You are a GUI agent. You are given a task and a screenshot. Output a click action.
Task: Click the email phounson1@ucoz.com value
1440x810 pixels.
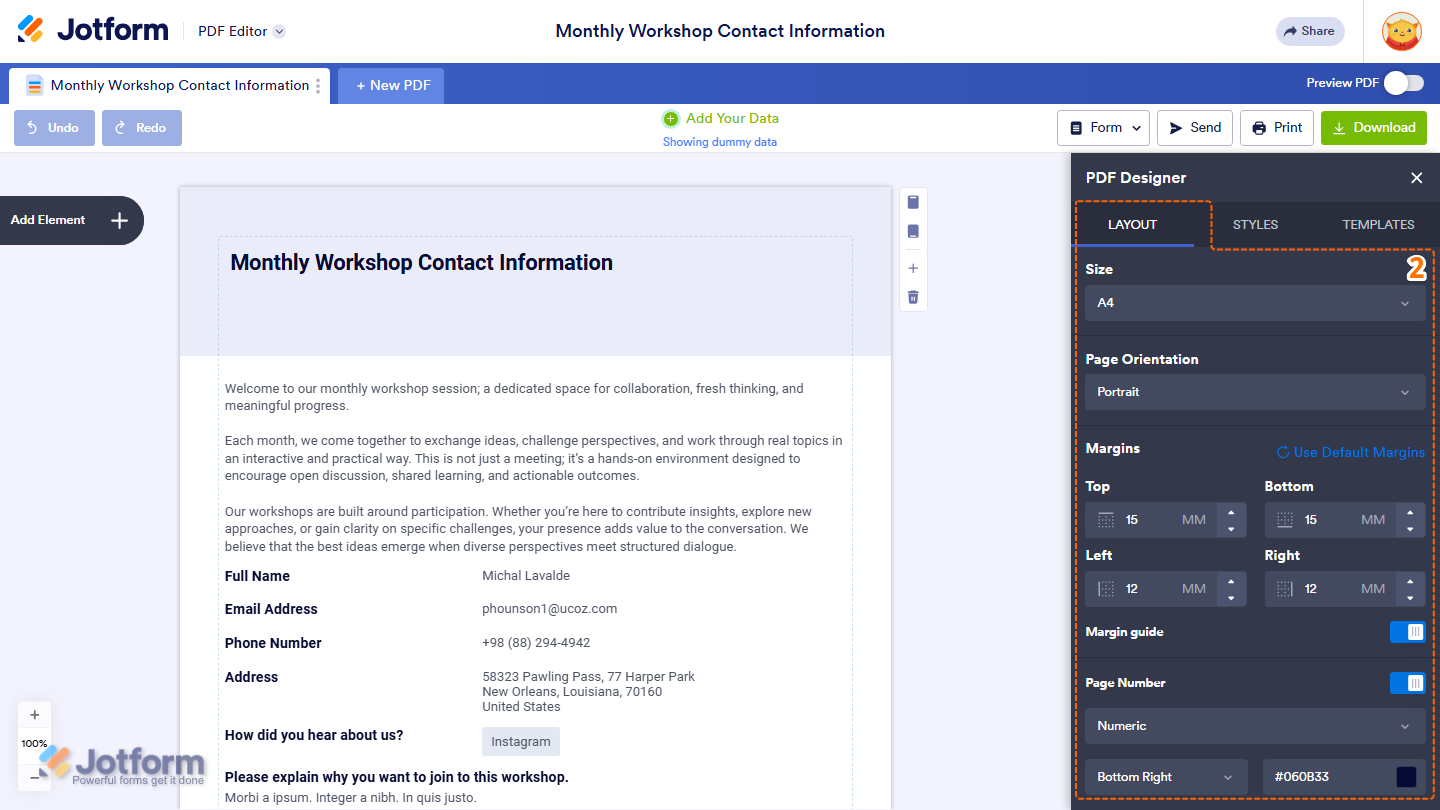[x=550, y=608]
